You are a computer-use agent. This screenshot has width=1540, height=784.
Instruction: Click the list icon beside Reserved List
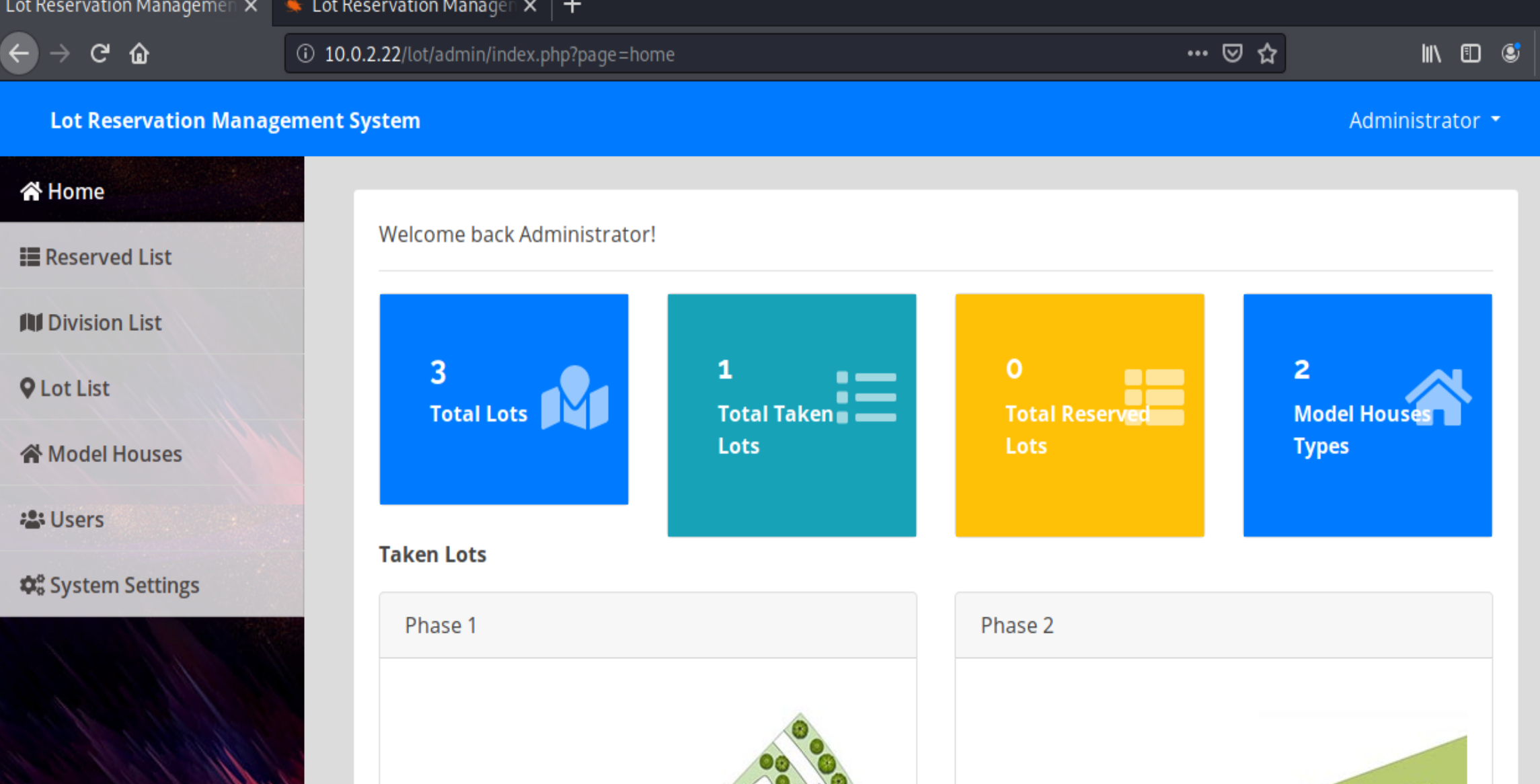[x=30, y=257]
